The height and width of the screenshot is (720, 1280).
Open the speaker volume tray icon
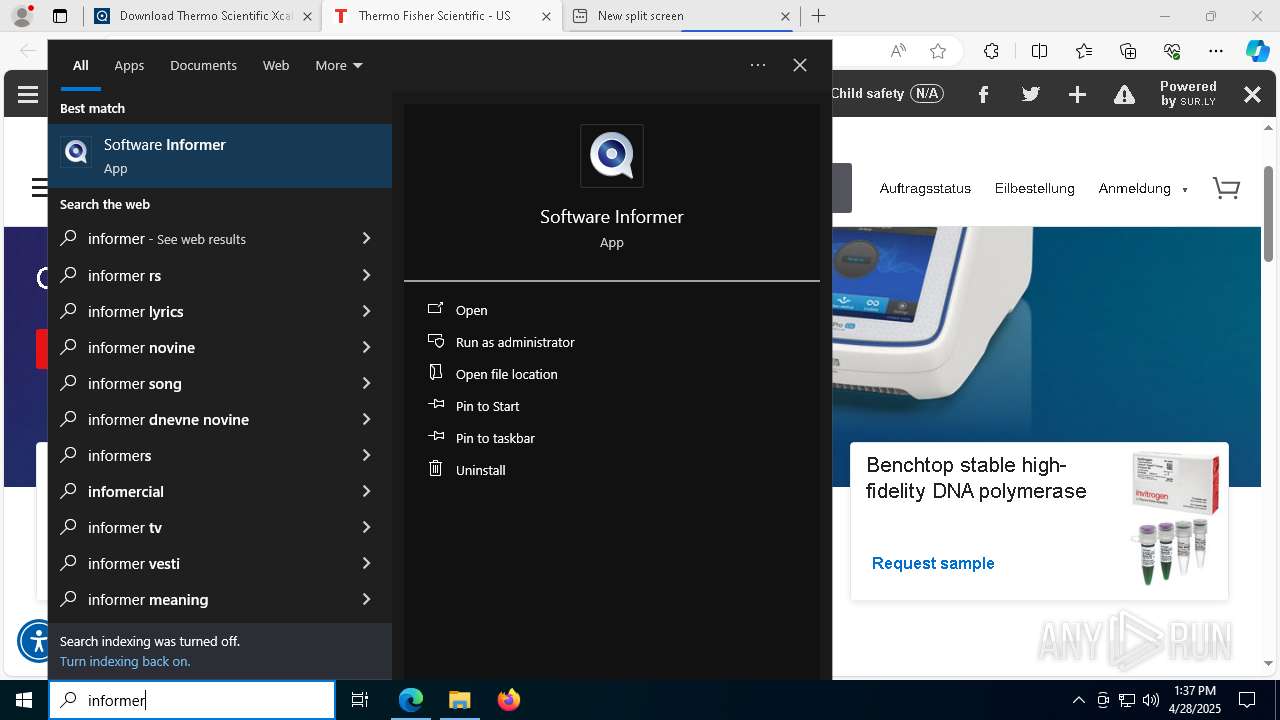tap(1150, 700)
